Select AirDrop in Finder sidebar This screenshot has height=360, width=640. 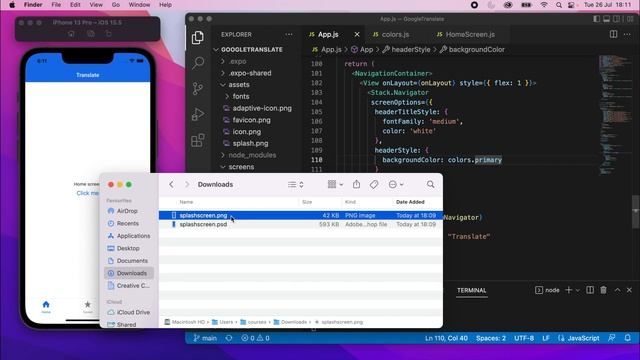127,211
